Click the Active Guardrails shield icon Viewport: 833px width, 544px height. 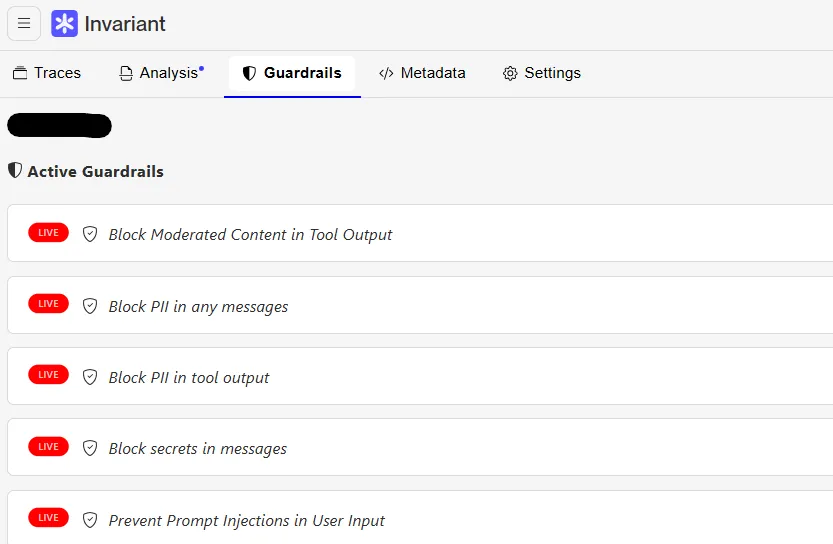pos(15,171)
